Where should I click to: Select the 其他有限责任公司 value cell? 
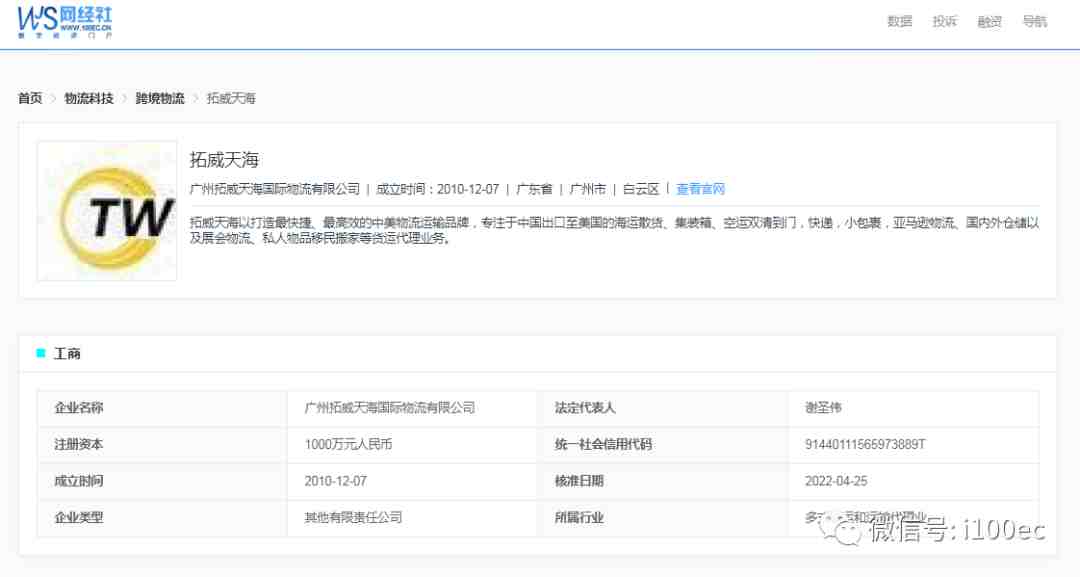412,518
